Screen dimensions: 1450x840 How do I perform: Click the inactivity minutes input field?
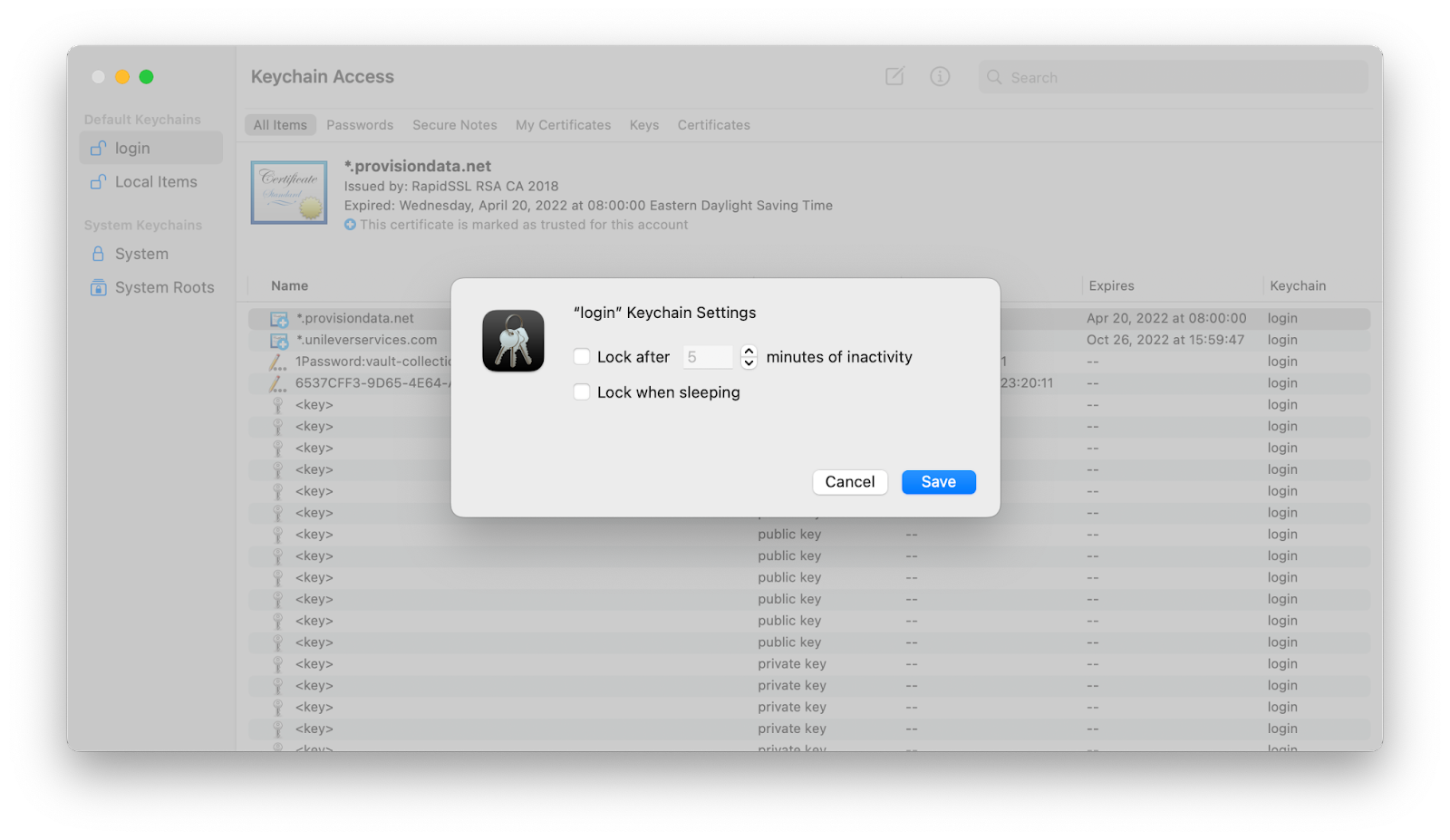coord(708,356)
